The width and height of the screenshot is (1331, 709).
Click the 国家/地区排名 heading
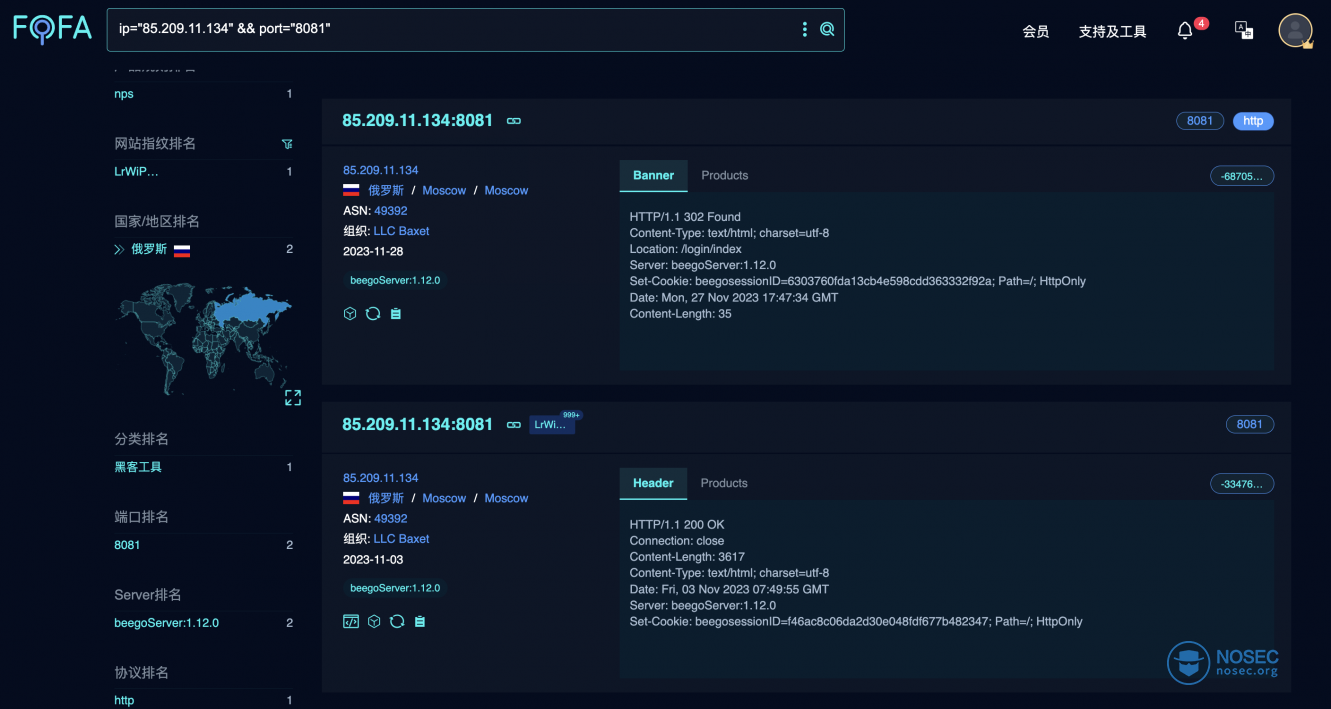157,221
